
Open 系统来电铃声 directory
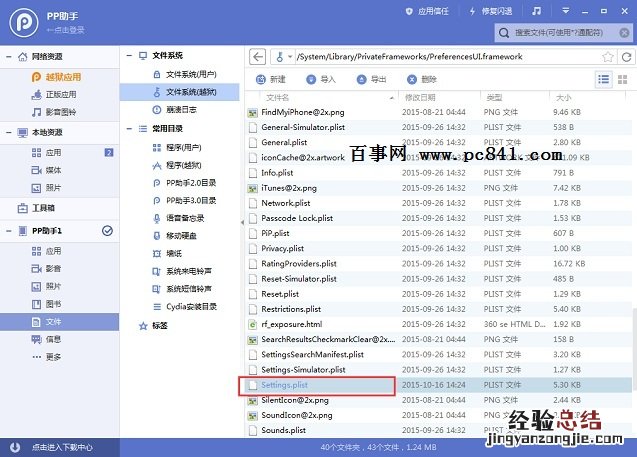tap(180, 271)
